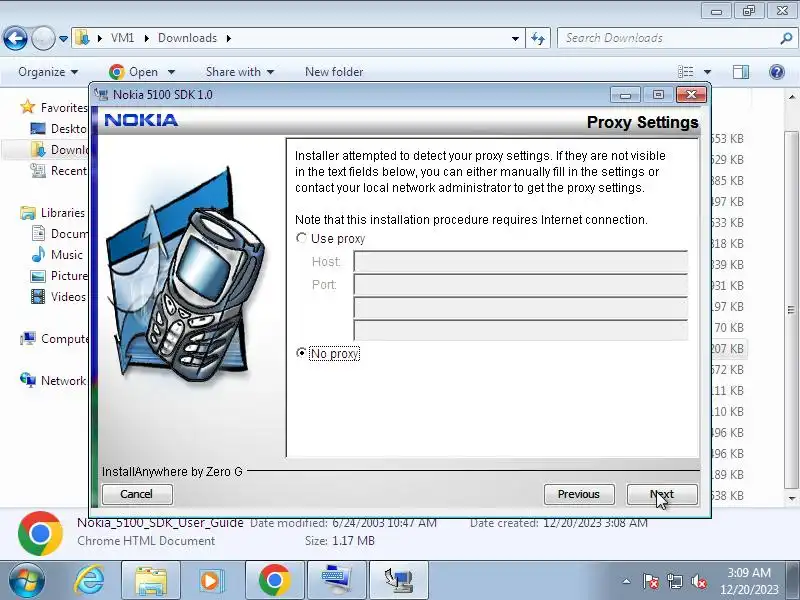Click Open with Chrome toolbar button
800x600 pixels.
coord(133,72)
